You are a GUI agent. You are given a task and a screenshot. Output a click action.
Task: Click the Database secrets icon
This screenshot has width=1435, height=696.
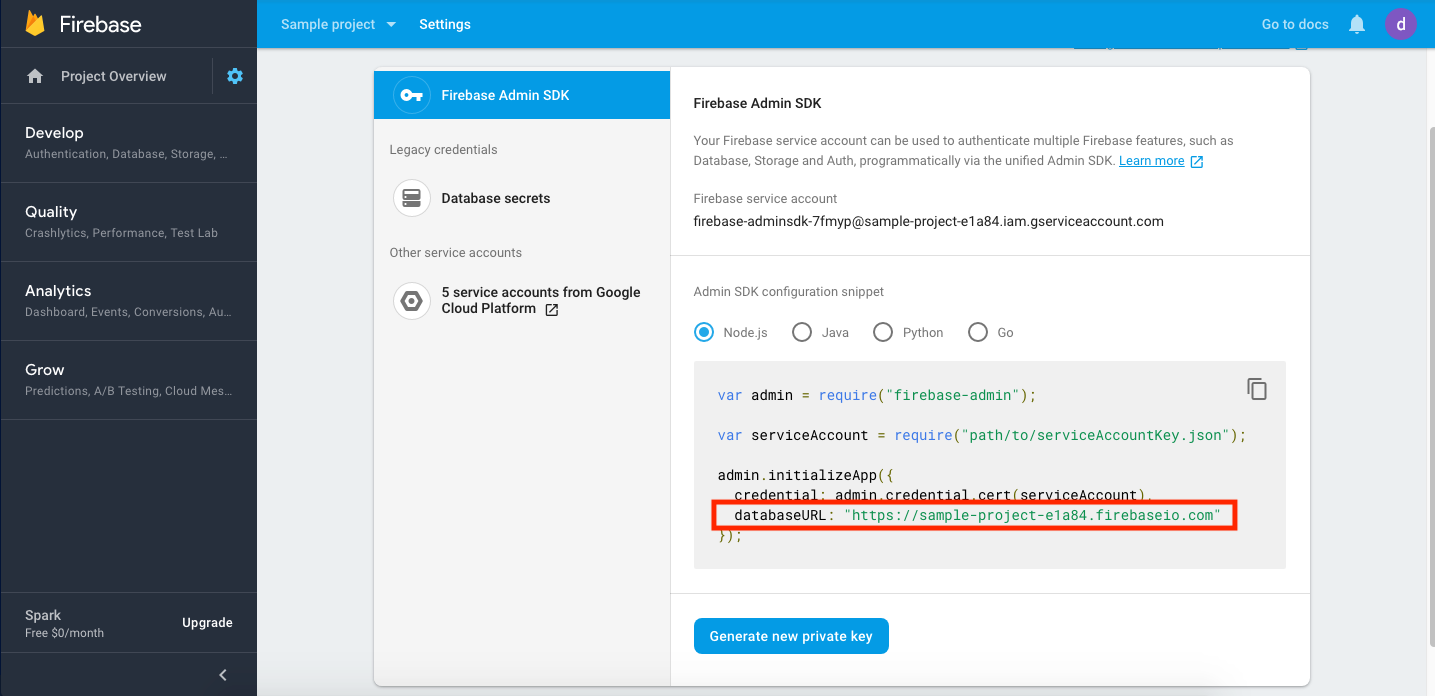point(412,198)
